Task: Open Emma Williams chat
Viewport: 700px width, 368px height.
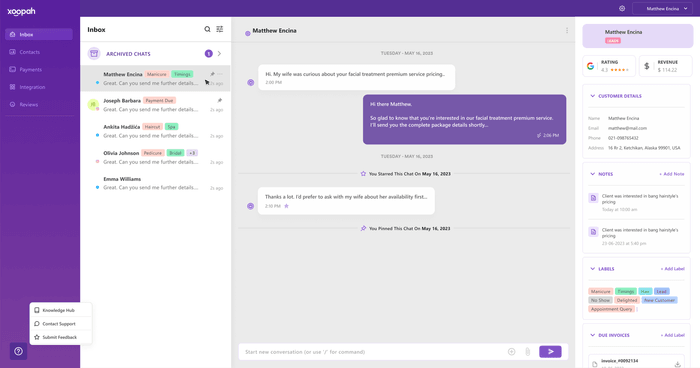Action: point(155,183)
